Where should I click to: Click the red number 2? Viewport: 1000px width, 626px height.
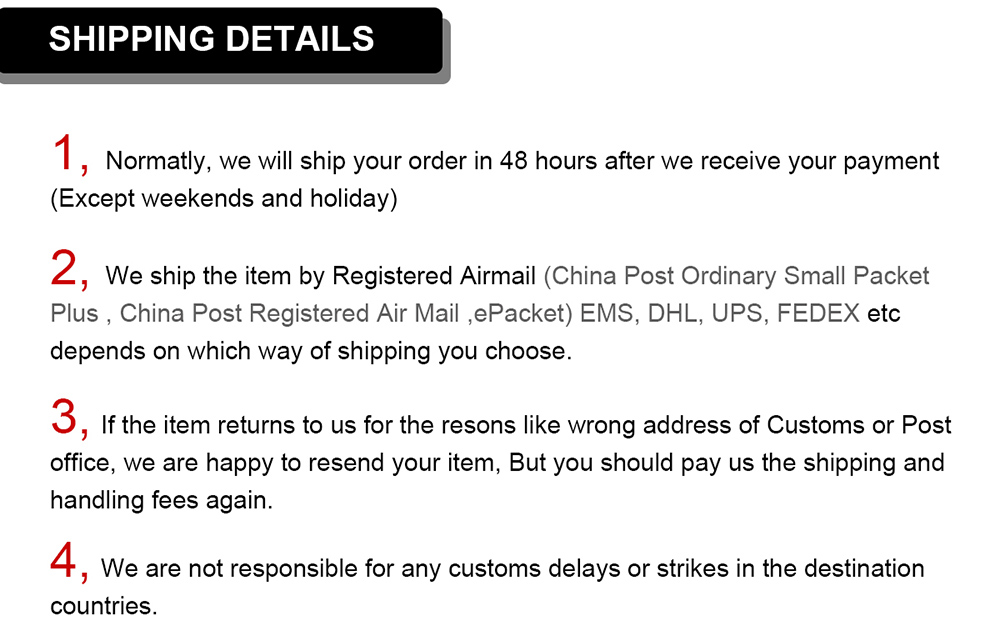[65, 269]
